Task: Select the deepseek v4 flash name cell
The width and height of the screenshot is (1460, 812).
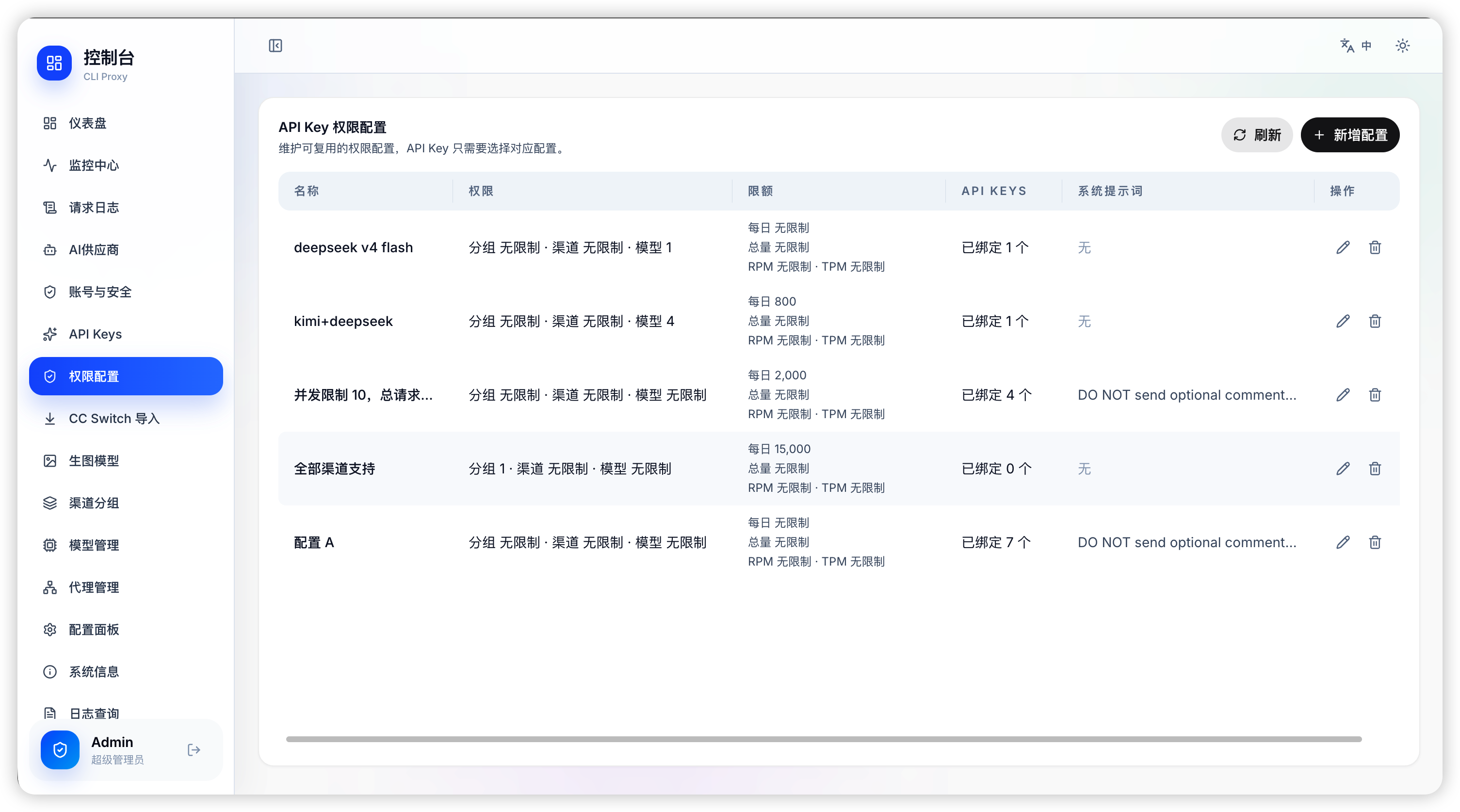Action: tap(353, 247)
